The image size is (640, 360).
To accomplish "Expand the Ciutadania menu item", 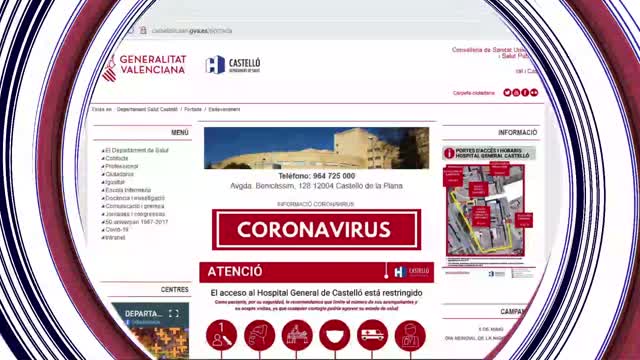I will point(119,174).
